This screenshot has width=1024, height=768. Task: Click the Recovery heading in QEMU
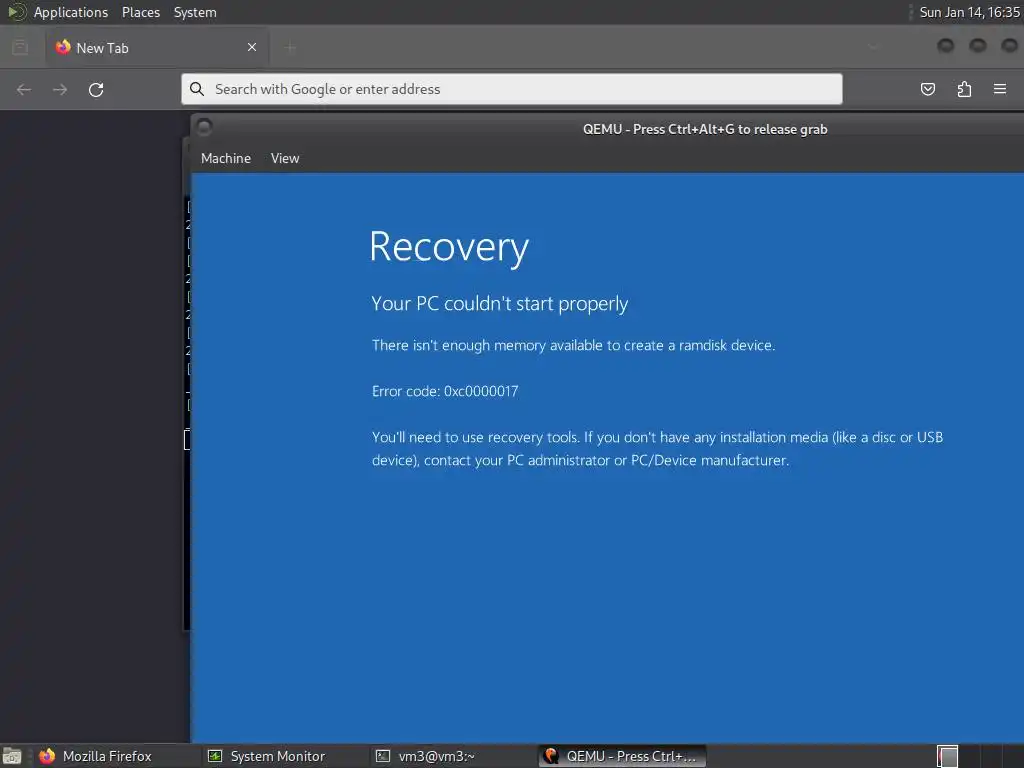click(449, 248)
